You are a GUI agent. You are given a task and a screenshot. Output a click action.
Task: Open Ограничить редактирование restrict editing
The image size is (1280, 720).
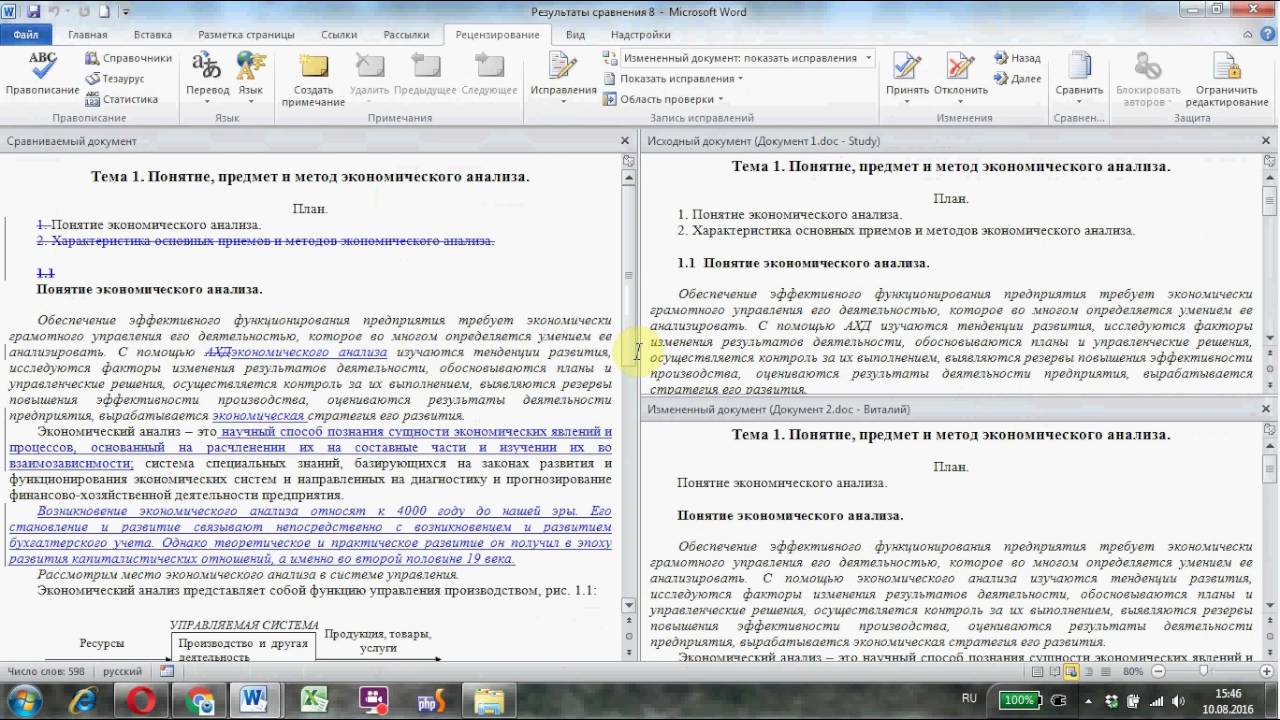pyautogui.click(x=1227, y=80)
